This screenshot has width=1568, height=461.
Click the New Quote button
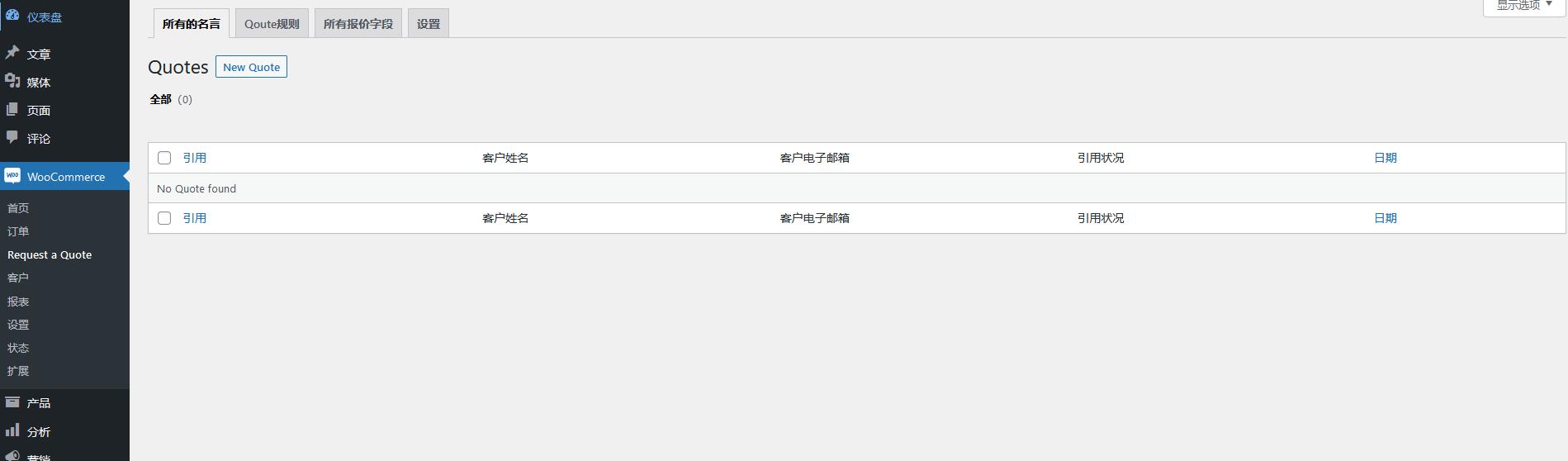point(251,67)
